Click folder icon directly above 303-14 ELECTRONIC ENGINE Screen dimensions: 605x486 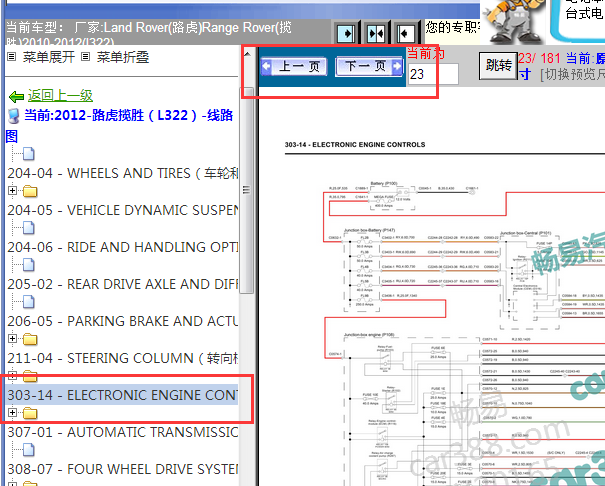click(30, 376)
